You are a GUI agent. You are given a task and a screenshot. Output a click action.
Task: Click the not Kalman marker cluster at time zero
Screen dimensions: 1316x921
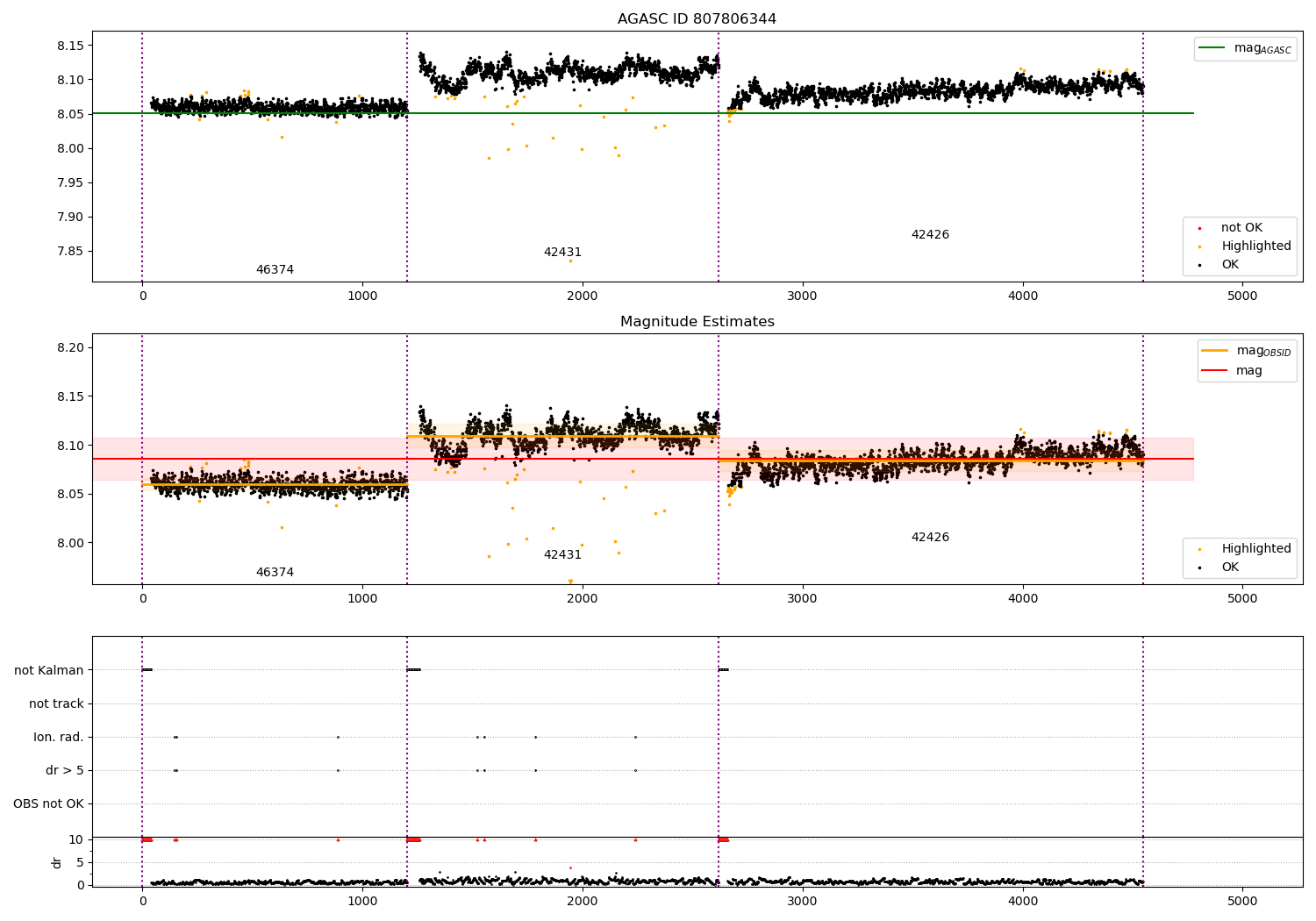tap(147, 670)
